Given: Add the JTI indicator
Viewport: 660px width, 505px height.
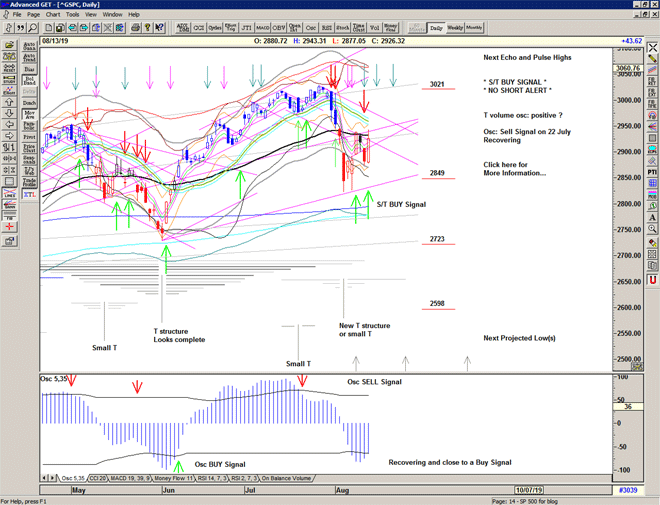Looking at the screenshot, I should [247, 28].
